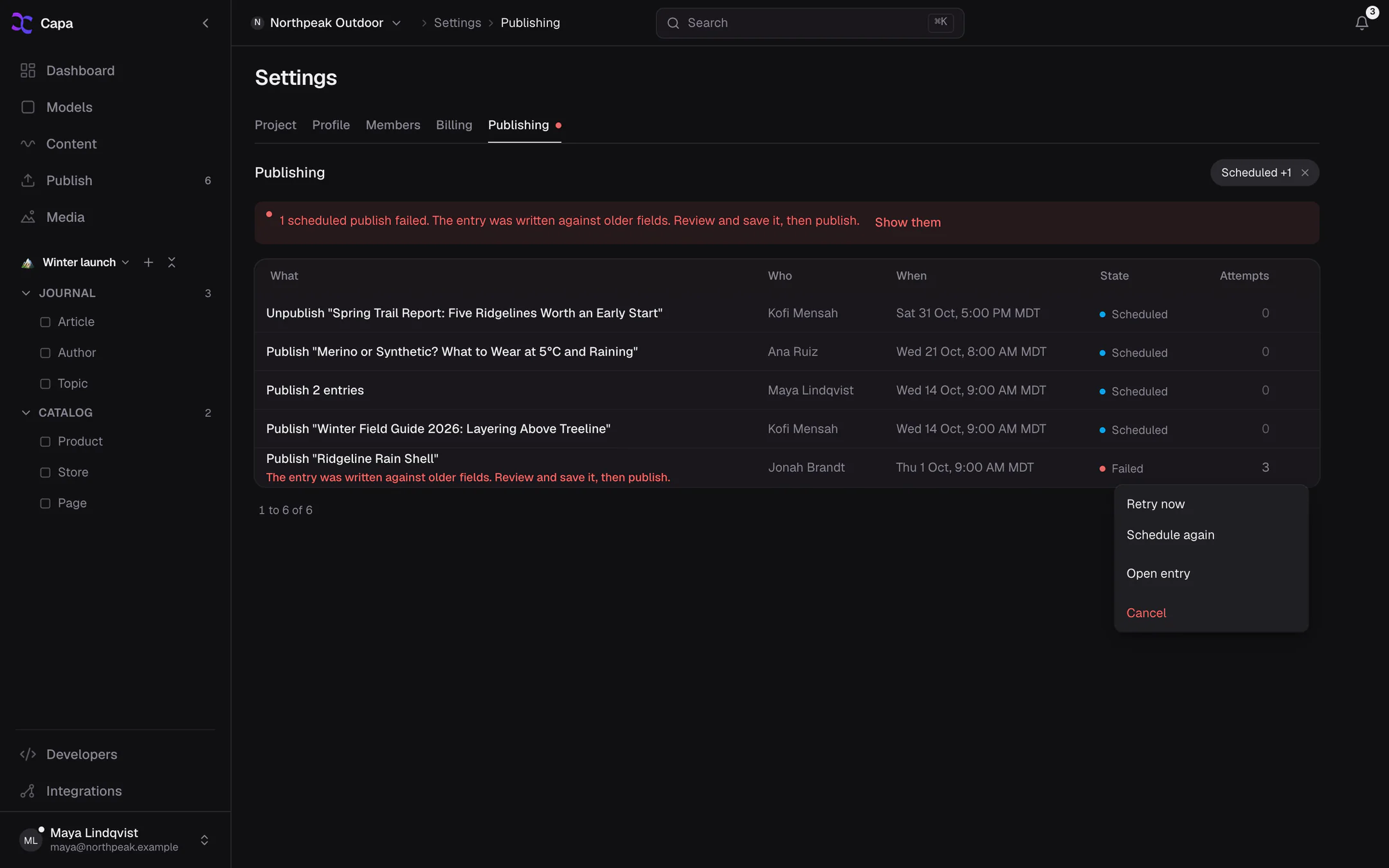
Task: Click Maya Lindqvist's ML avatar
Action: click(30, 840)
